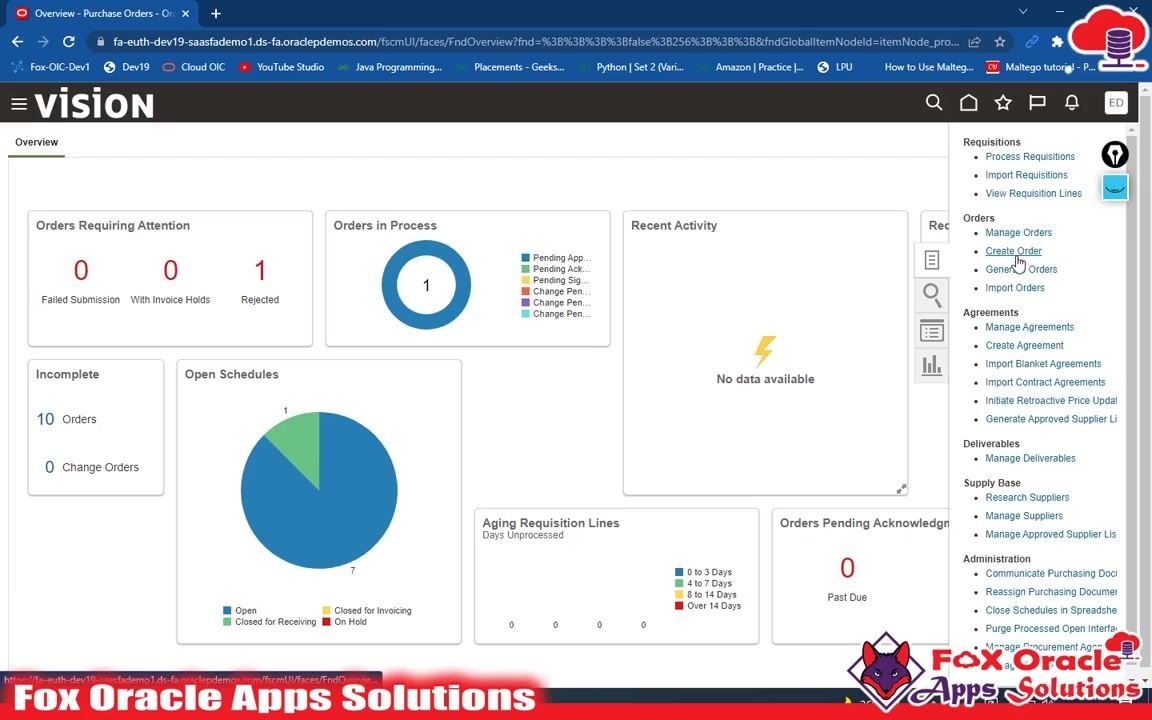1152x720 pixels.
Task: Open Import Requisitions task
Action: (x=1026, y=175)
